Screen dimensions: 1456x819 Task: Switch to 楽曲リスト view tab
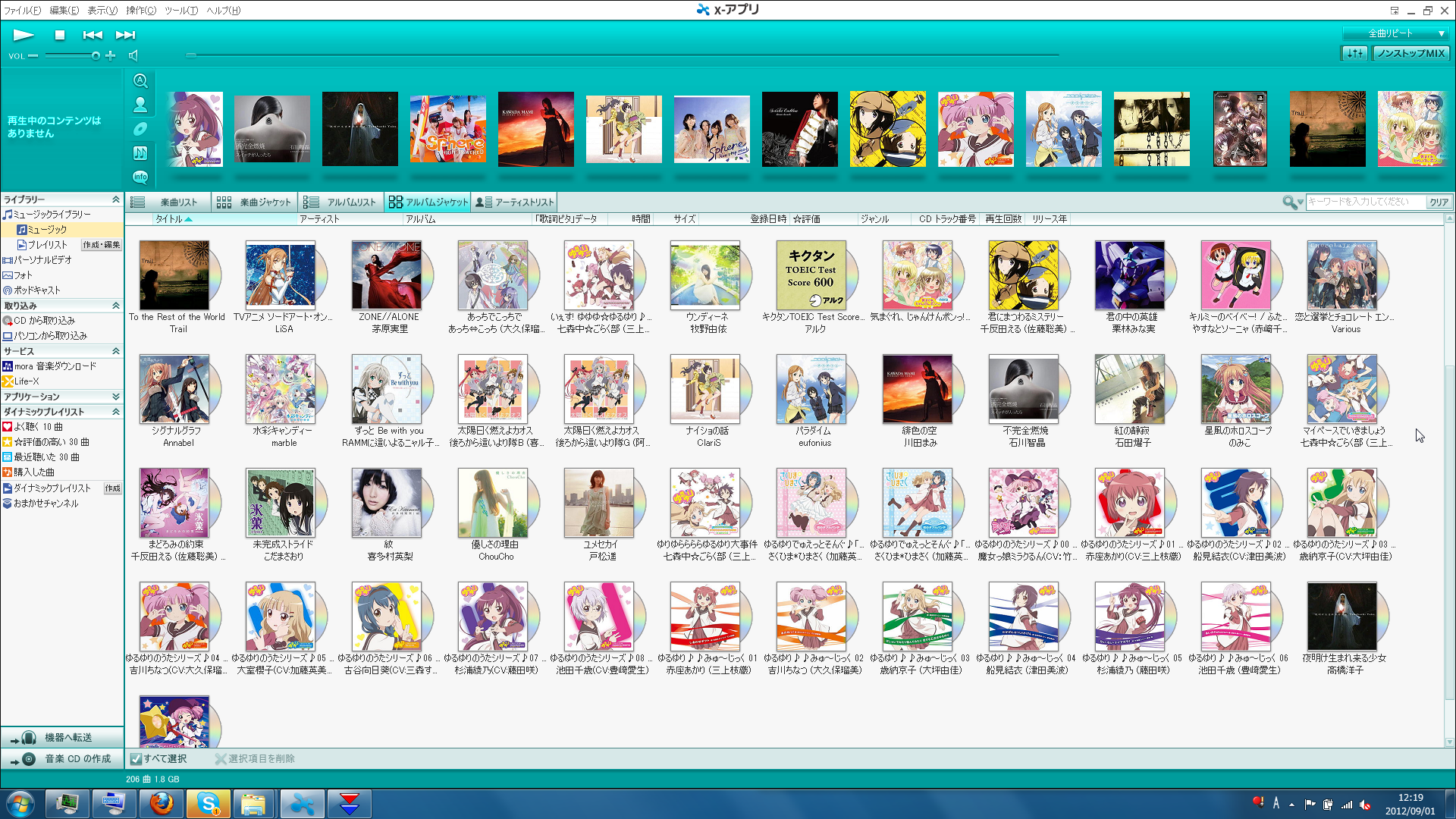168,202
